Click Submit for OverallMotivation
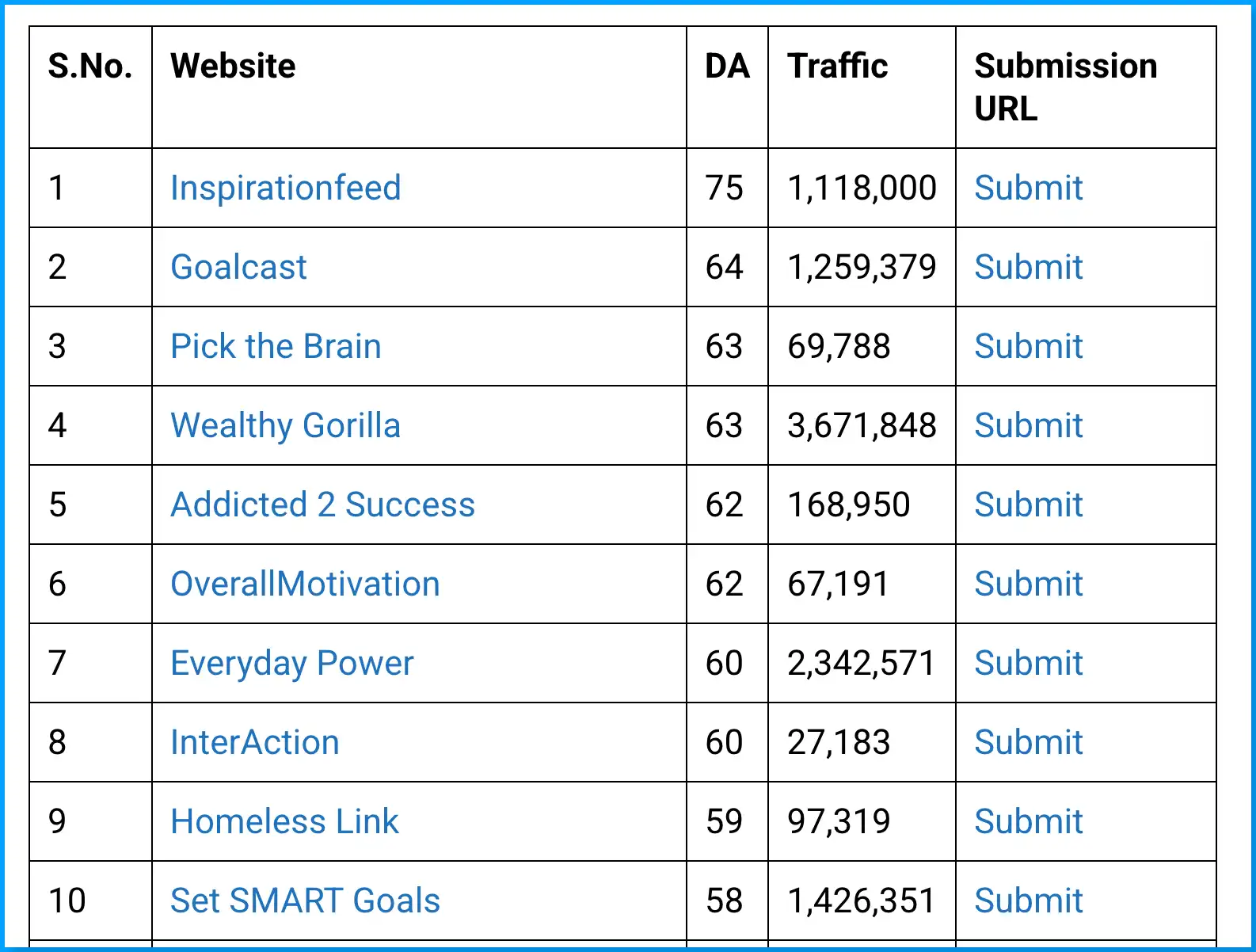Screen dimensions: 1256x952 coord(1028,584)
